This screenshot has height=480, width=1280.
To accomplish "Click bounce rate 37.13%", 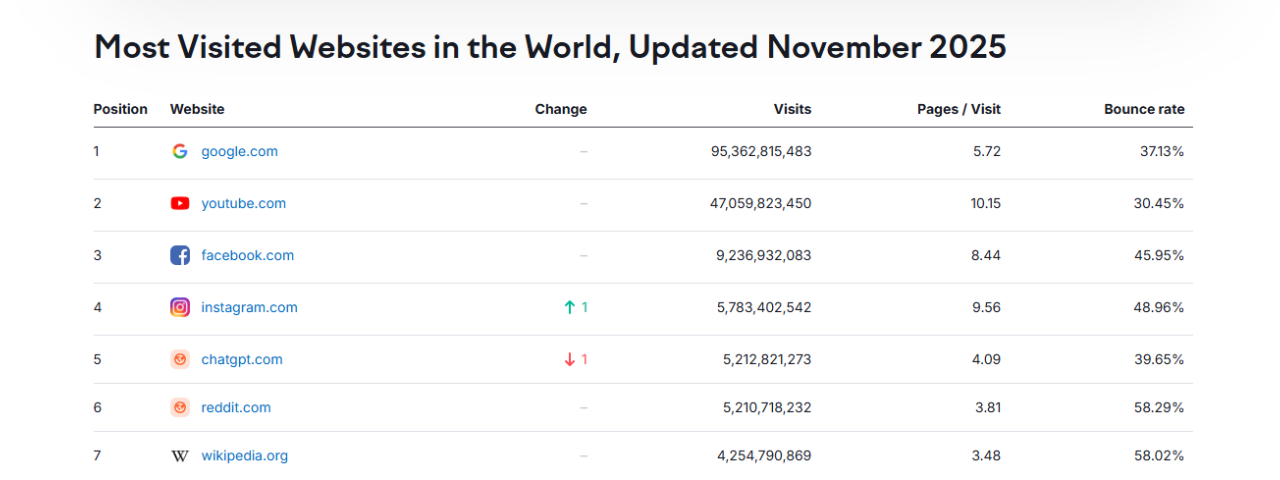I will pos(1160,151).
